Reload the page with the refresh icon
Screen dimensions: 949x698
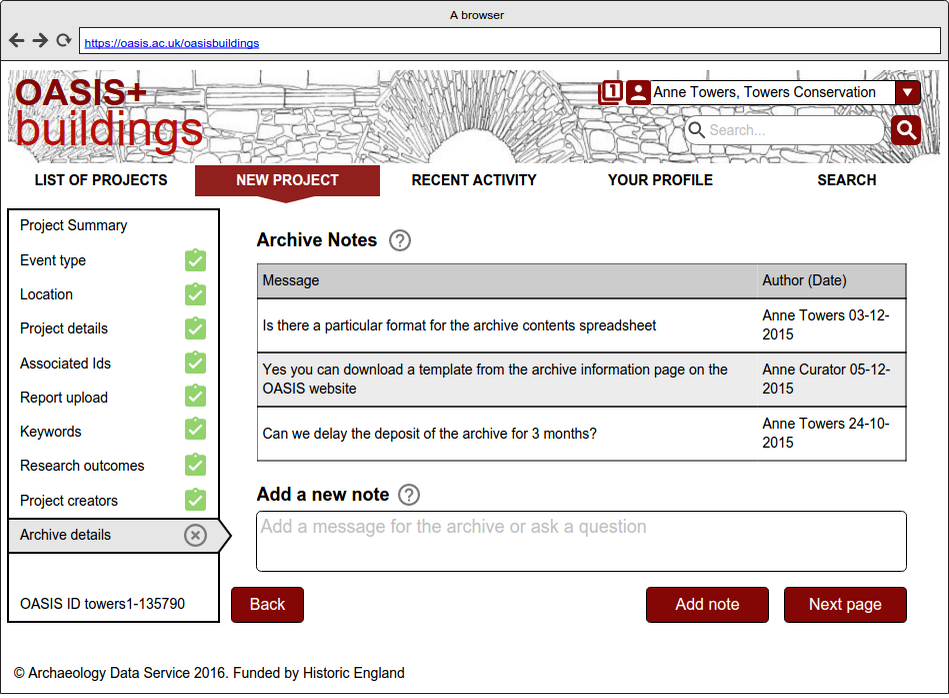pos(64,41)
